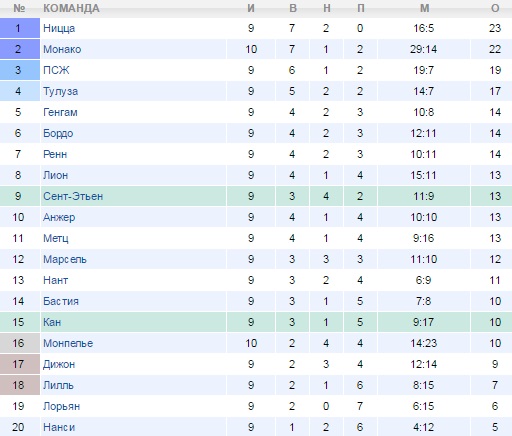
Task: Select the Лилль team link
Action: click(x=58, y=385)
